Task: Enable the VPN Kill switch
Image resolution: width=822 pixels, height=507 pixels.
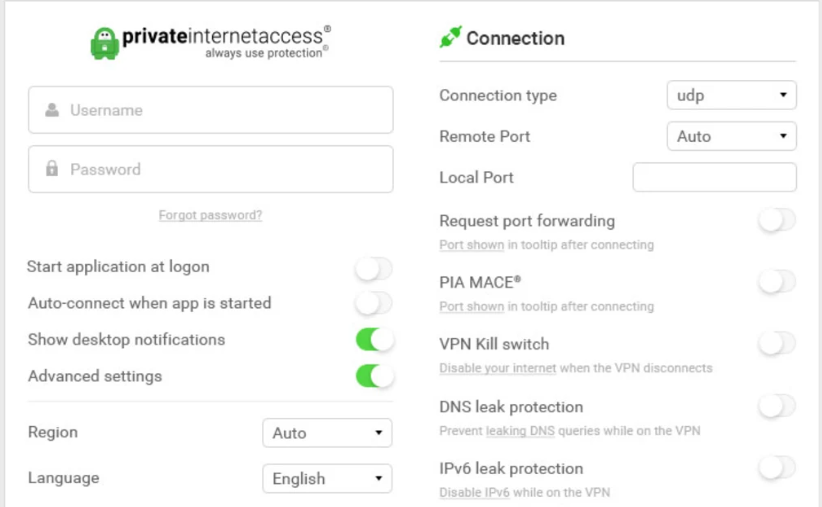Action: [777, 344]
